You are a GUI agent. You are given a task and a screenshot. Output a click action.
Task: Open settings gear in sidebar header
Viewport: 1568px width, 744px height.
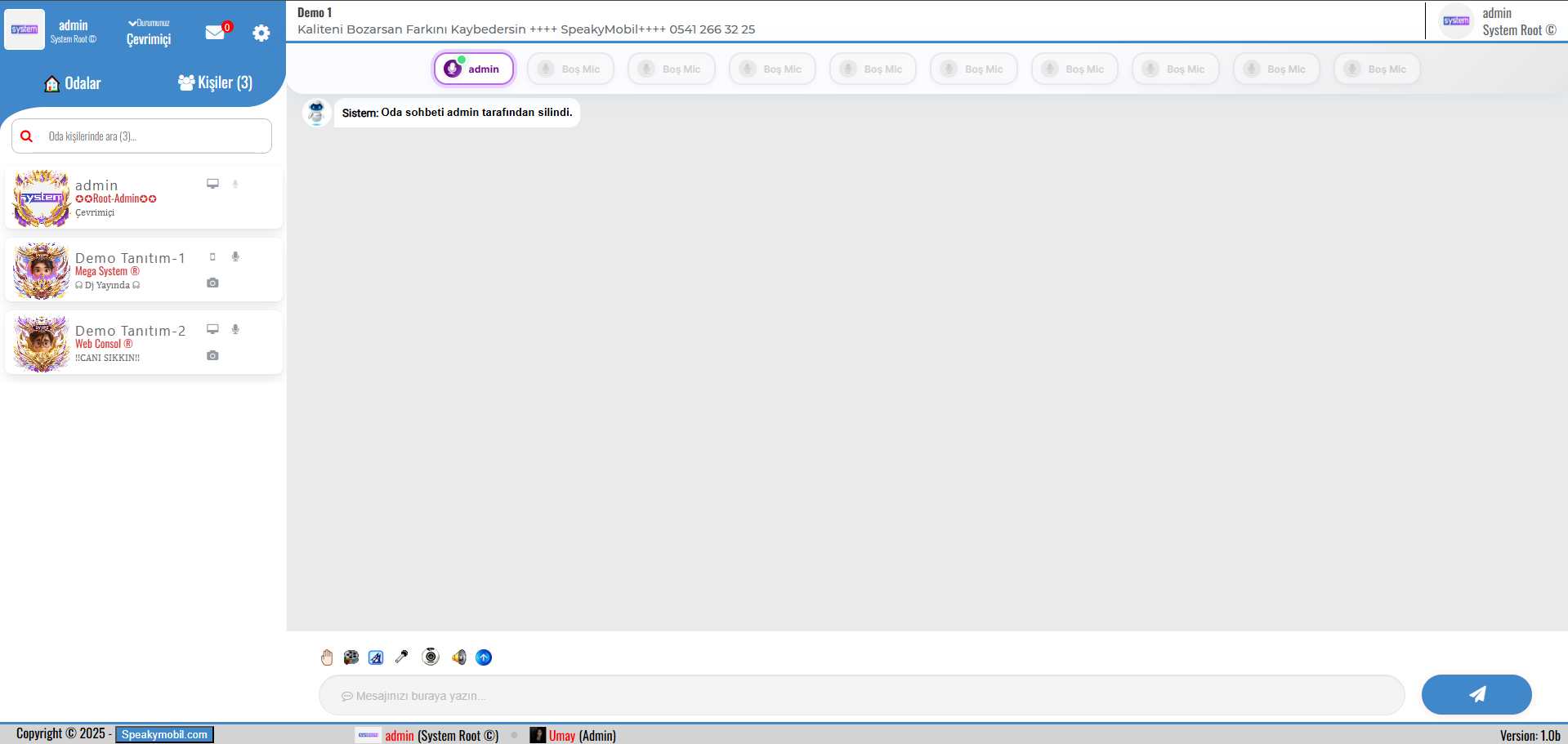click(261, 33)
